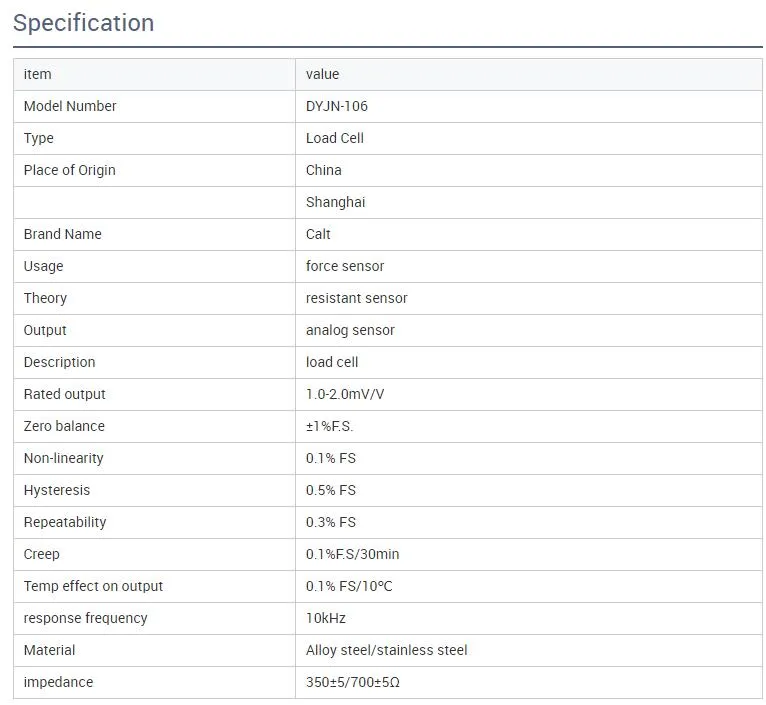Screen dimensions: 766x705
Task: Select the Load Cell type value
Action: 335,138
